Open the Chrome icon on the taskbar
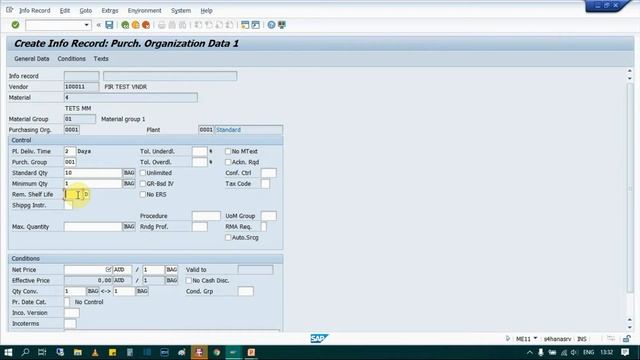The image size is (640, 360). point(217,352)
